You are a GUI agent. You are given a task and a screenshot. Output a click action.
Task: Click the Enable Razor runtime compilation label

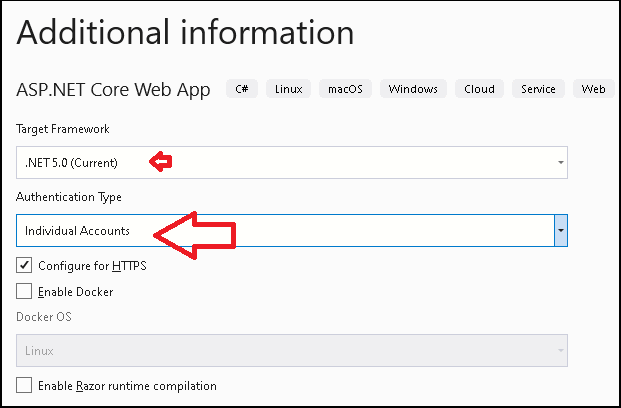coord(127,386)
